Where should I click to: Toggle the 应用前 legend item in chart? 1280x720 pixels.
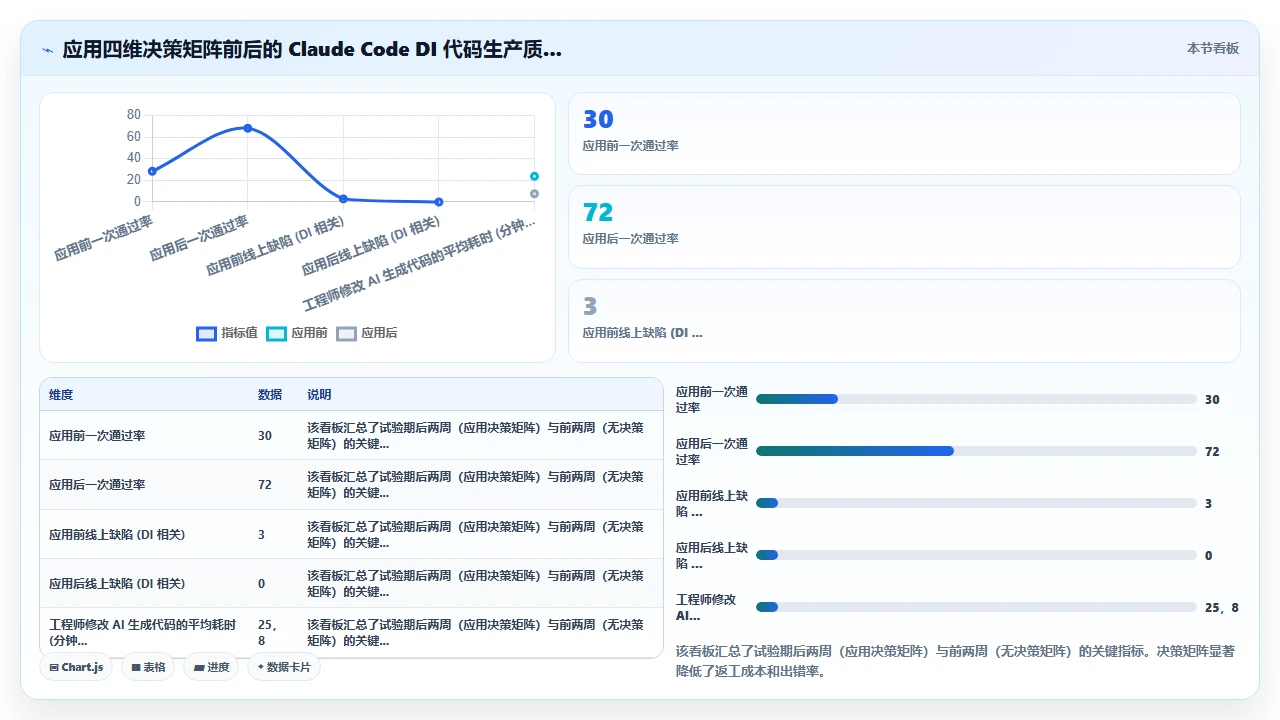pyautogui.click(x=297, y=333)
